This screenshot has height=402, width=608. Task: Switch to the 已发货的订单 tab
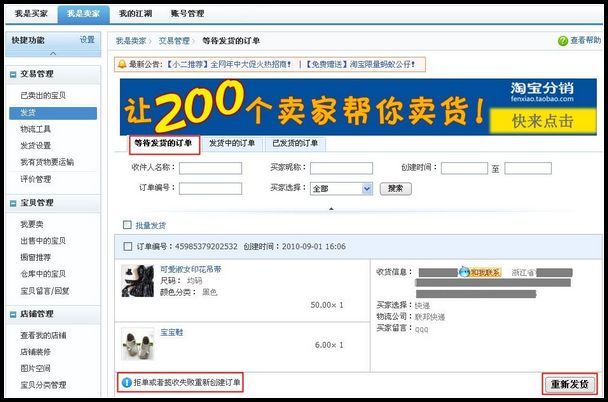coord(295,144)
